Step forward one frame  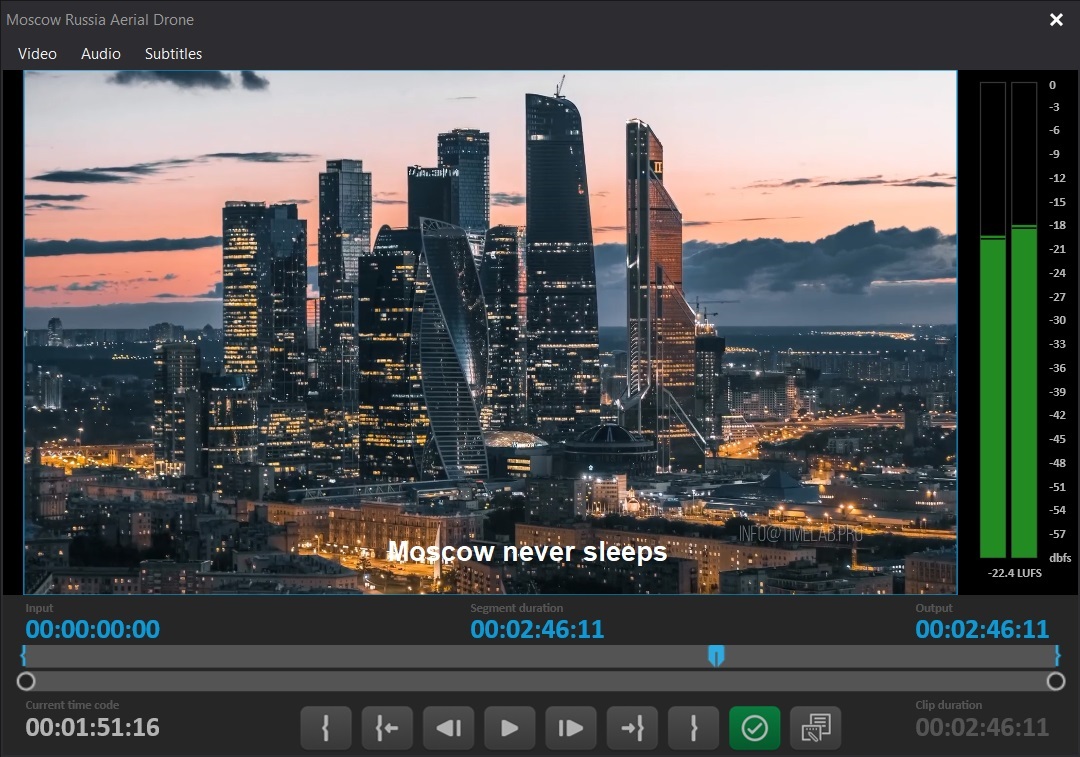point(571,727)
